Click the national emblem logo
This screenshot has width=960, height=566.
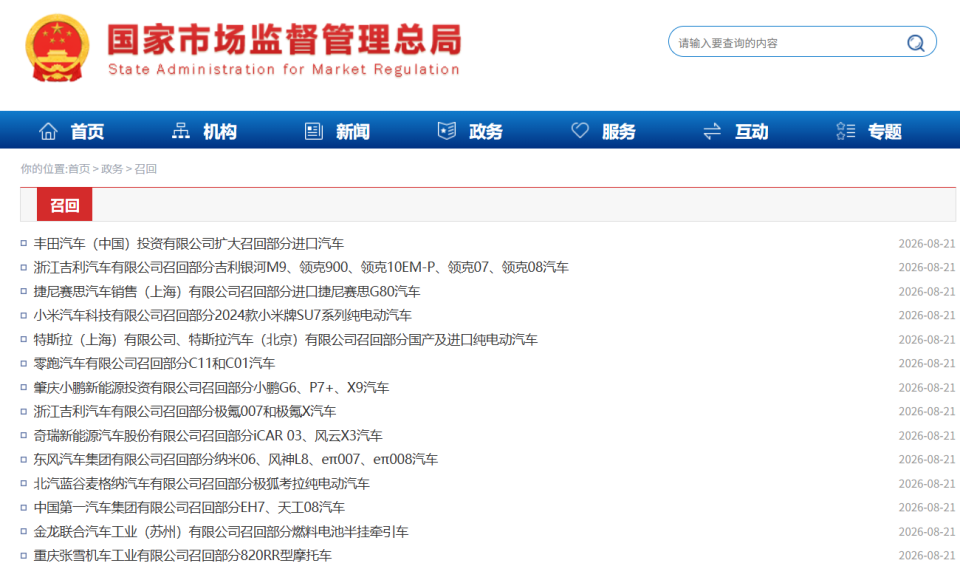pos(56,48)
